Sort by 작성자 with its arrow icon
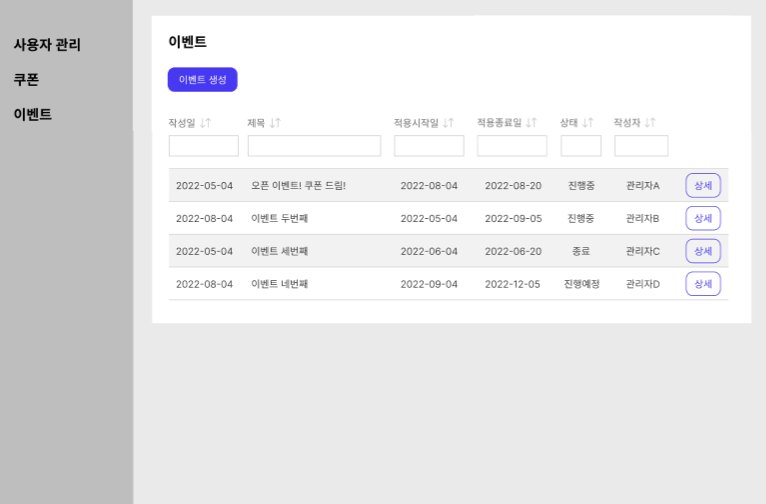Image resolution: width=766 pixels, height=504 pixels. pyautogui.click(x=650, y=123)
